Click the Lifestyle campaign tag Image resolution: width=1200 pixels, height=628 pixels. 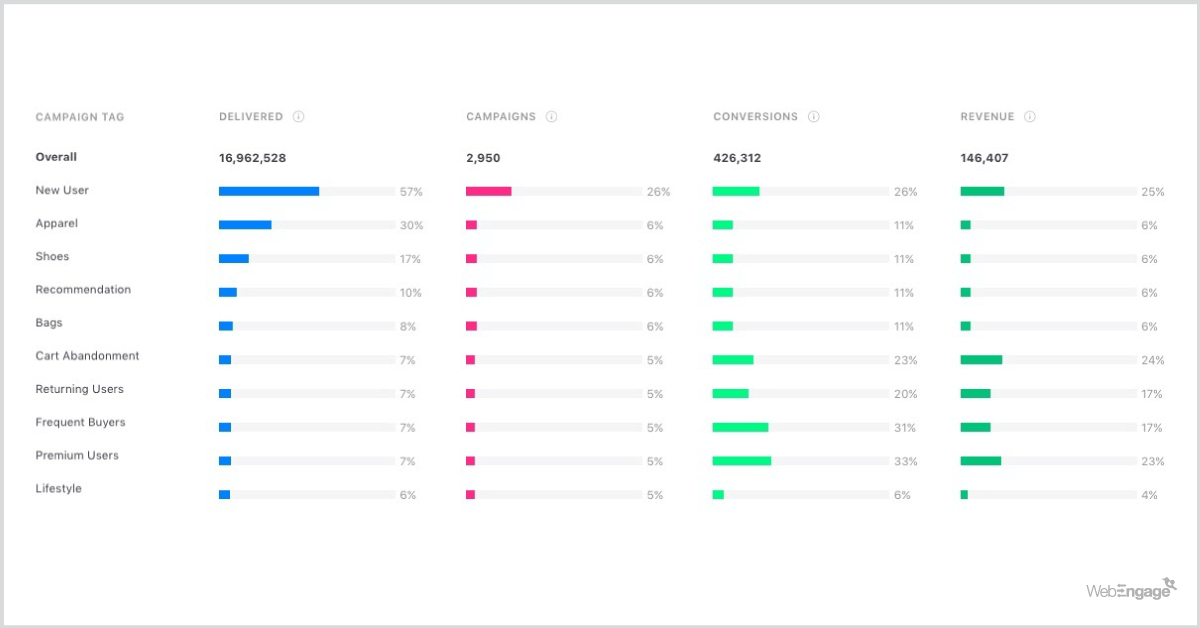coord(58,488)
